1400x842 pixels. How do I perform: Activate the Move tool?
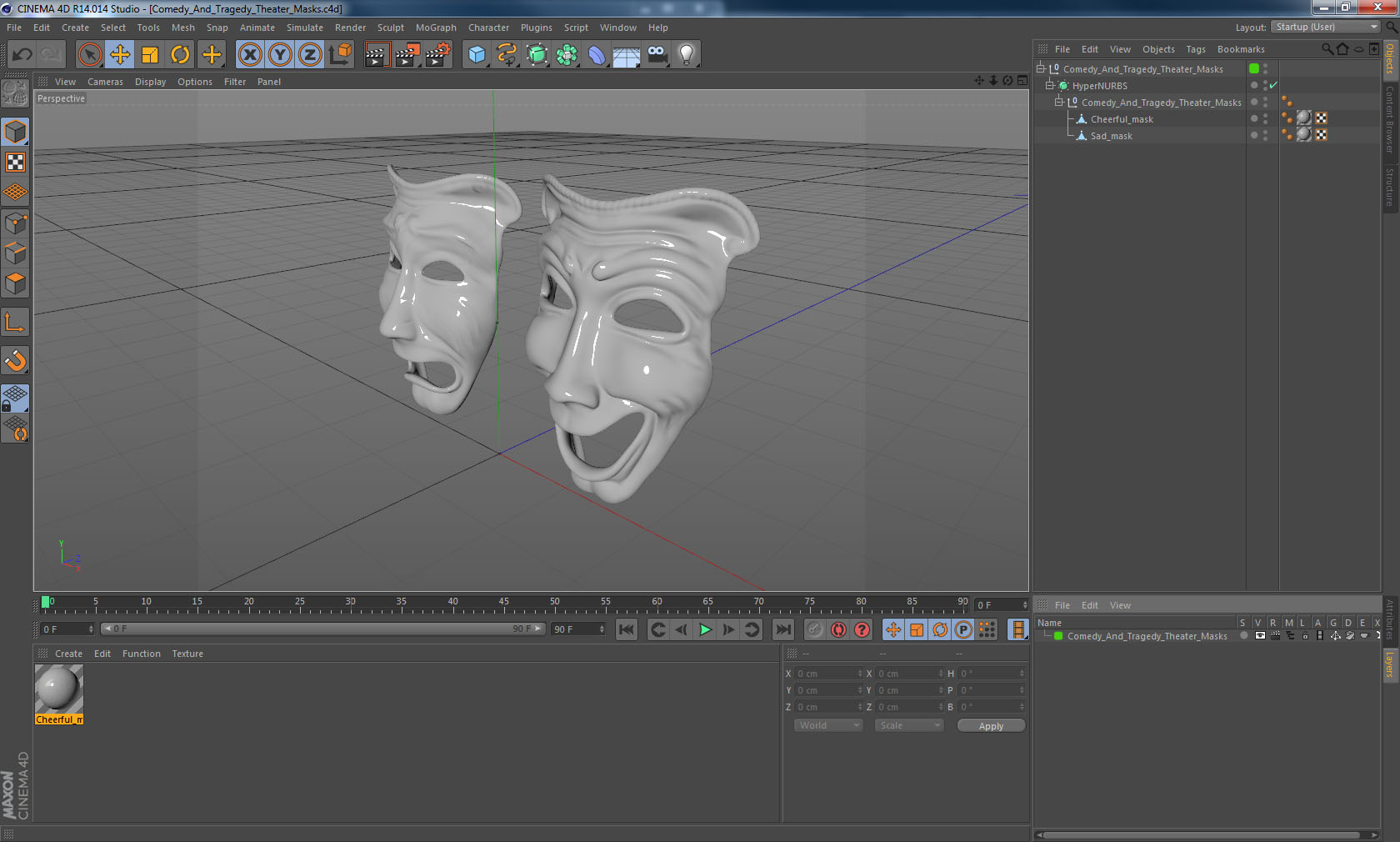coord(120,55)
